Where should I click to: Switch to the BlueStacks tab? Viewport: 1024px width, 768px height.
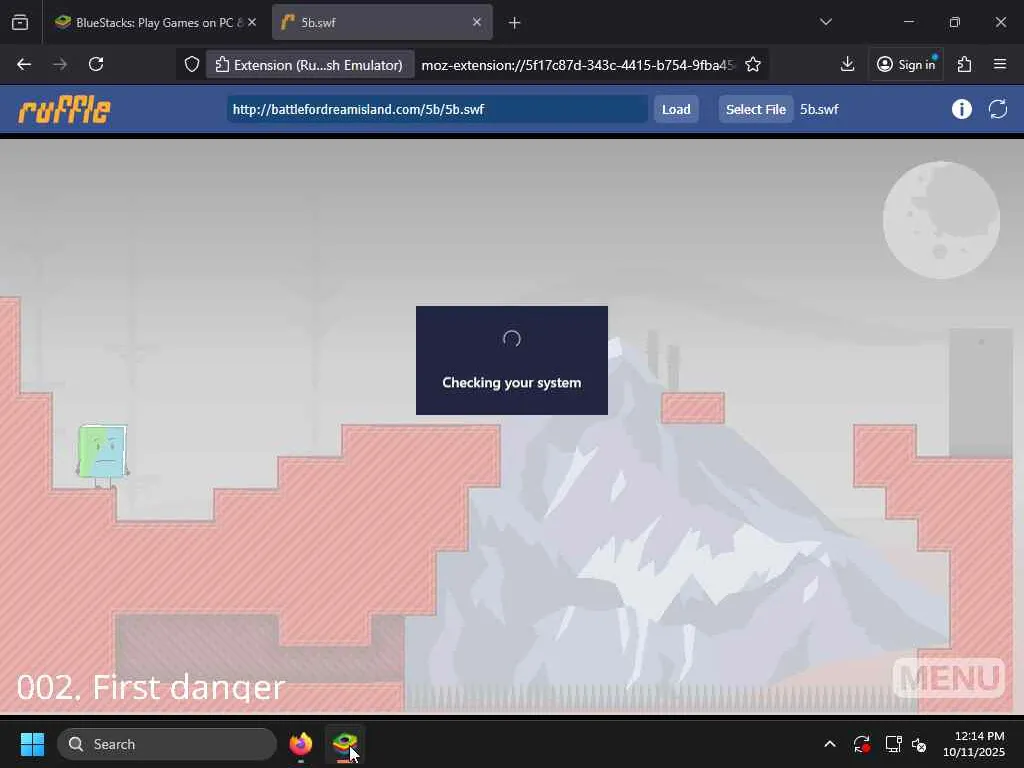click(x=155, y=22)
